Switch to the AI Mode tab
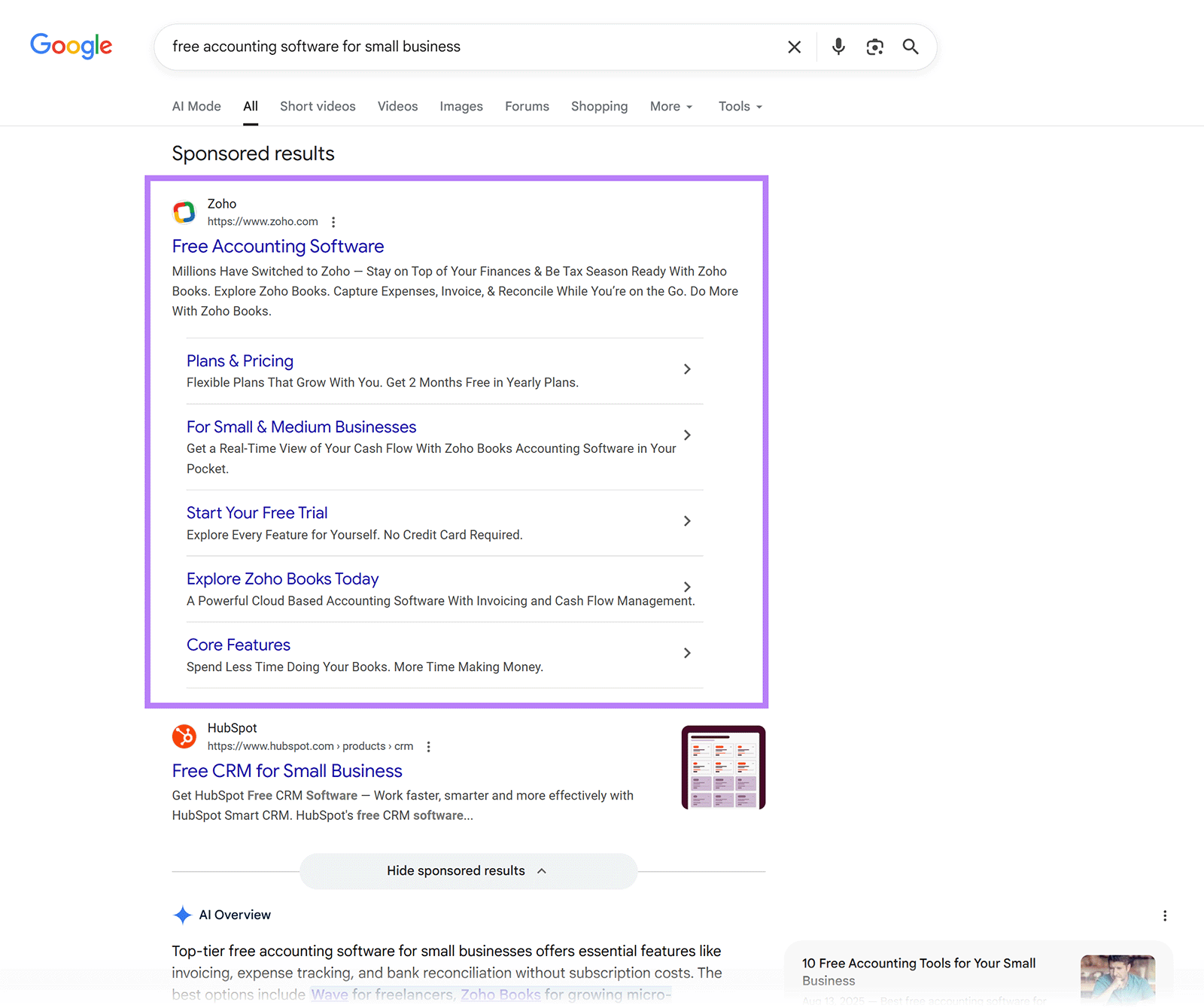The width and height of the screenshot is (1204, 1008). (x=196, y=106)
